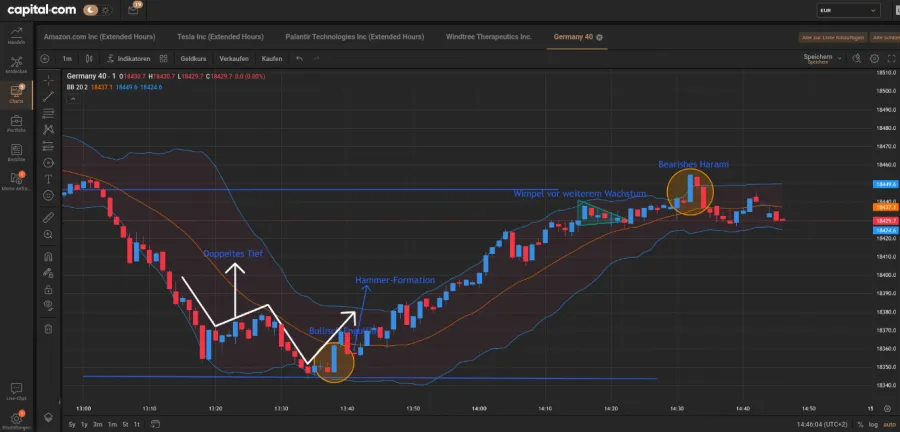Select the text annotation tool
900x432 pixels.
coord(48,179)
